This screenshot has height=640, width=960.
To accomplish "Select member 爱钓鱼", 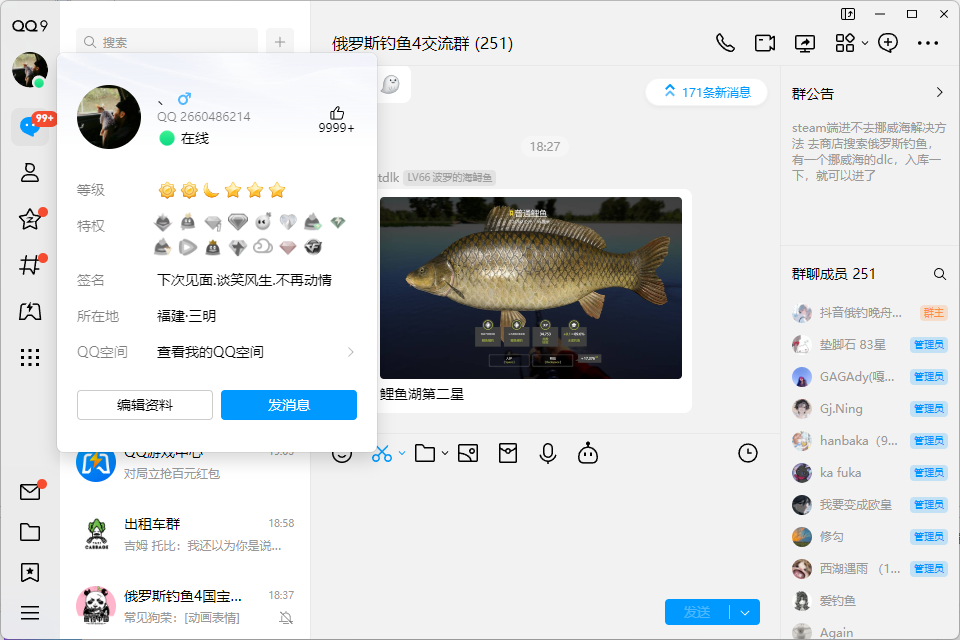I will 869,601.
